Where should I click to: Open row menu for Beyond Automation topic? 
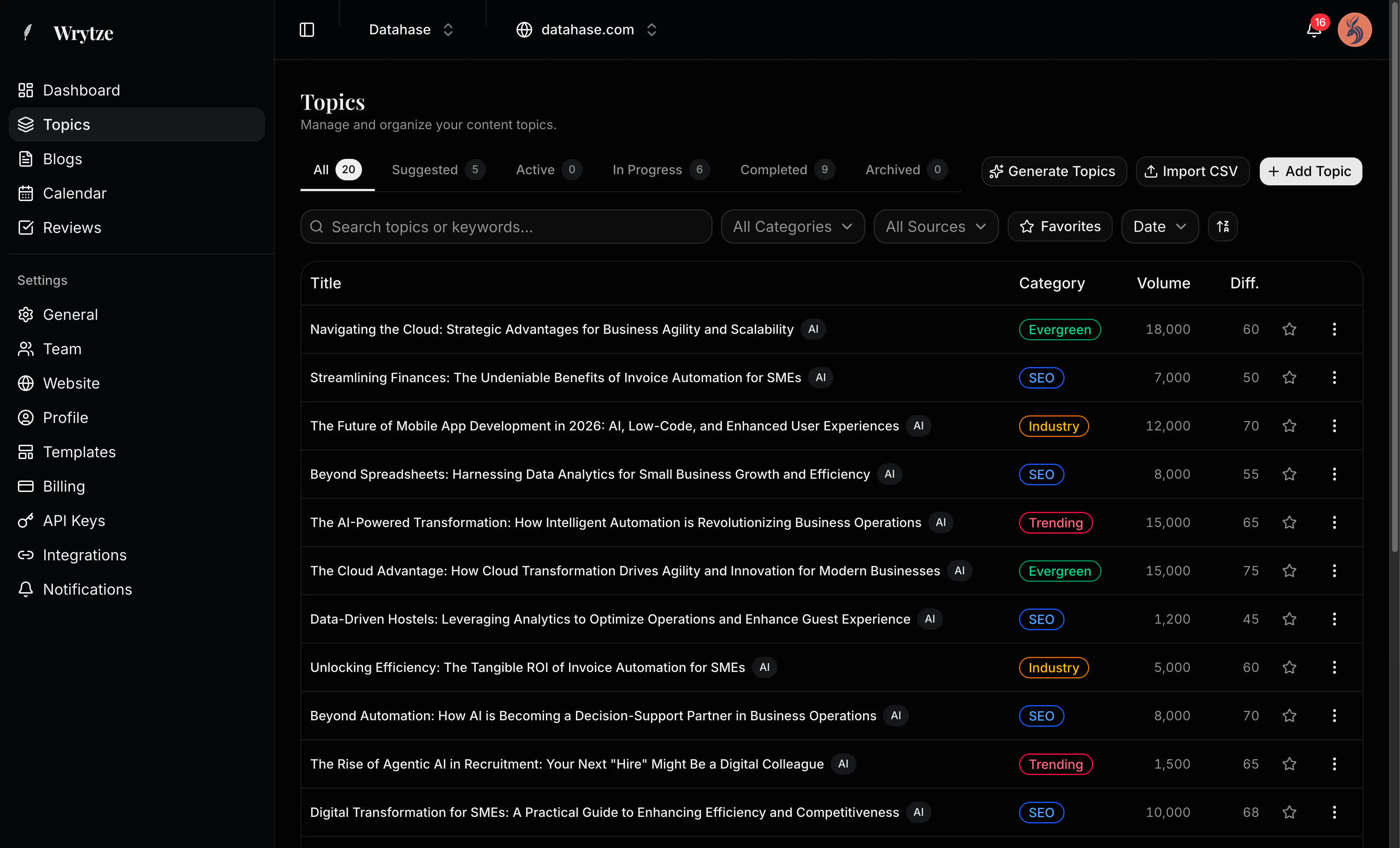[1334, 716]
